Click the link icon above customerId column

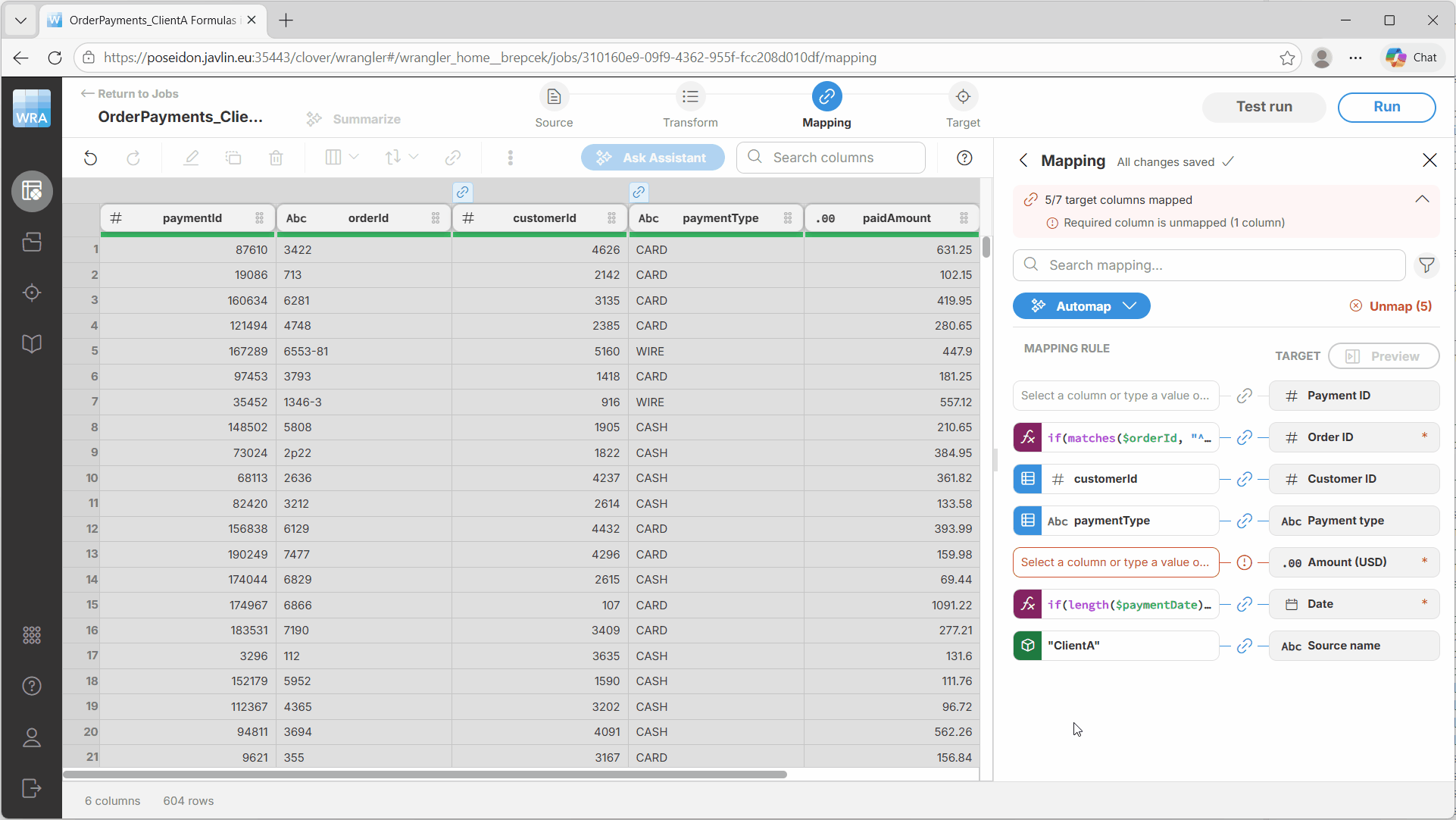pos(463,192)
